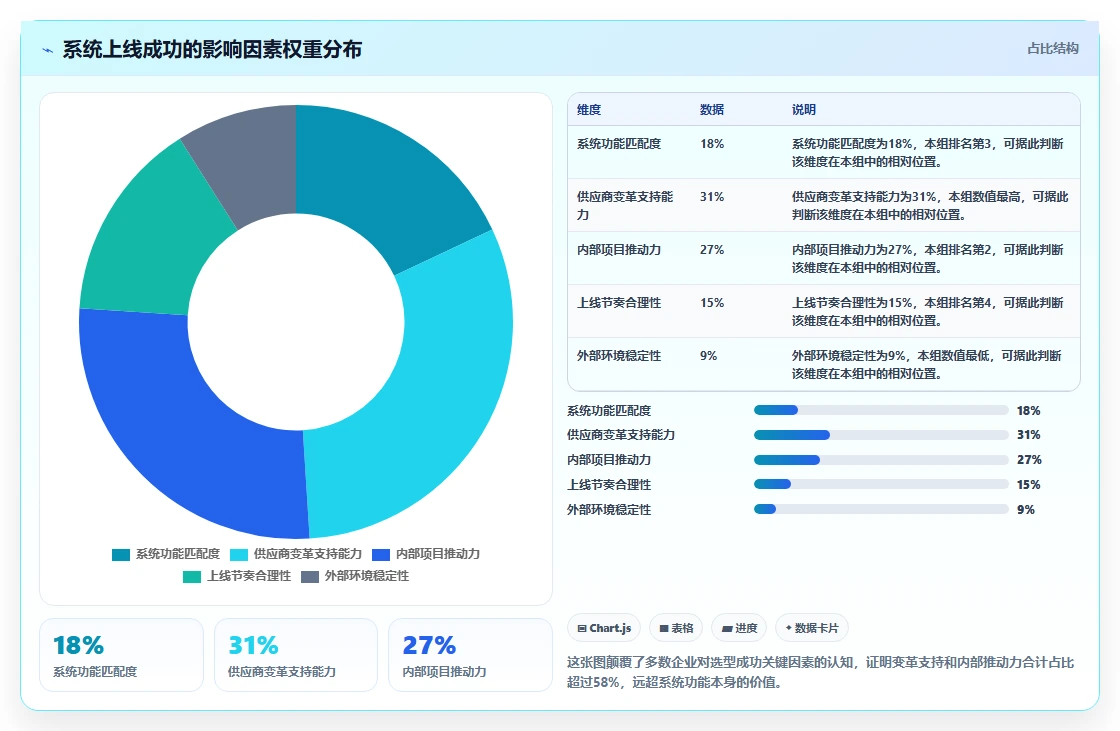Toggle the 内部项目推动力 legend item
This screenshot has height=731, width=1120.
426,554
